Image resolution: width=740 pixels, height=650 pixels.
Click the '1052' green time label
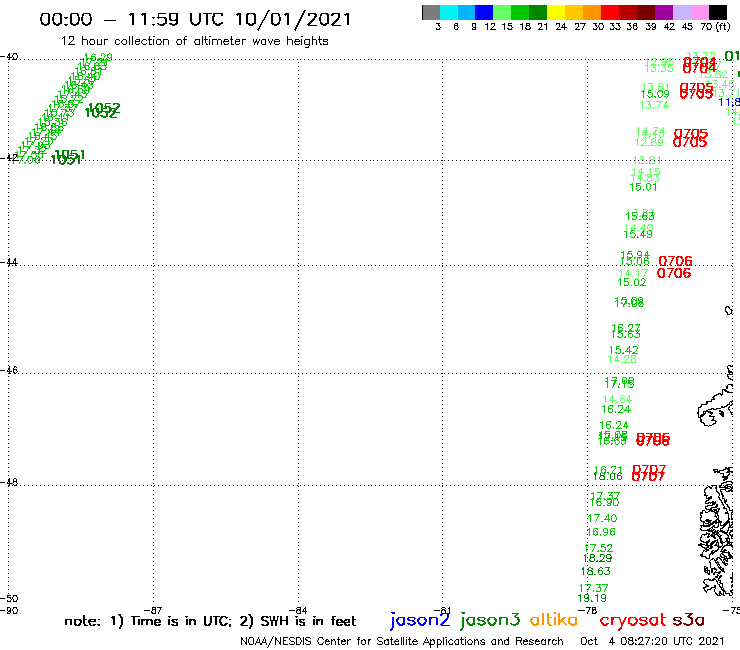coord(102,110)
